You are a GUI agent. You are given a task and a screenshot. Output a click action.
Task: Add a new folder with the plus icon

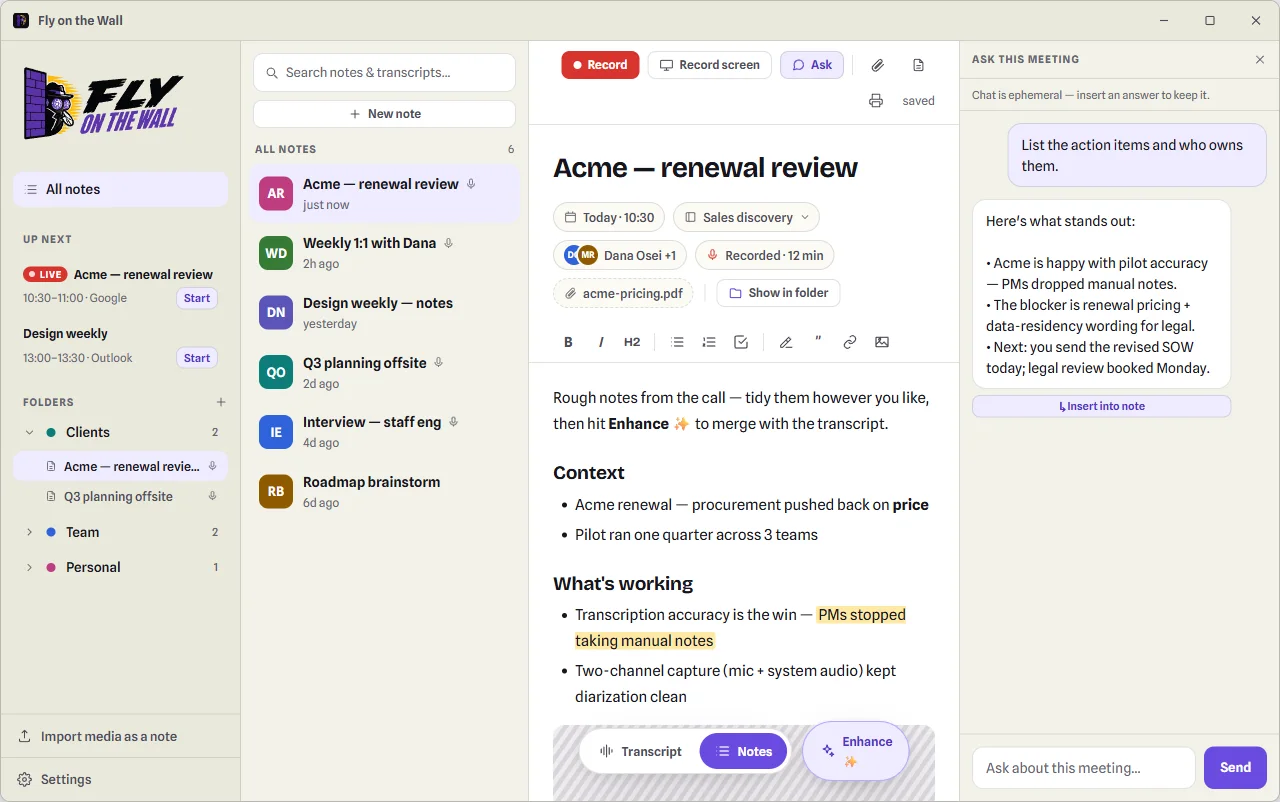221,402
